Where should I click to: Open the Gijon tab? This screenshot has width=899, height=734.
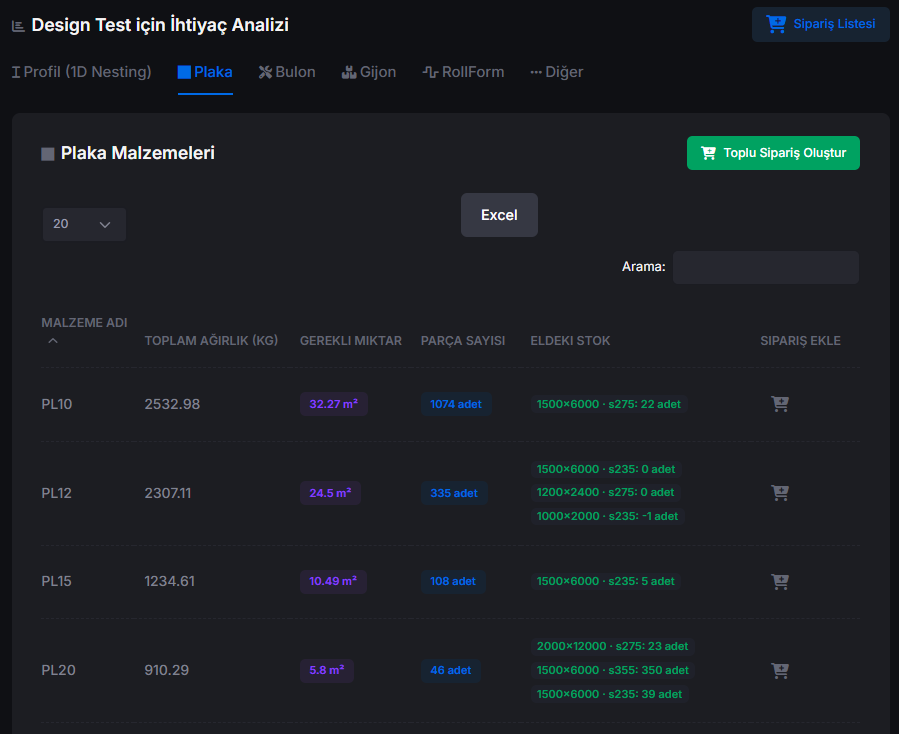[x=369, y=72]
